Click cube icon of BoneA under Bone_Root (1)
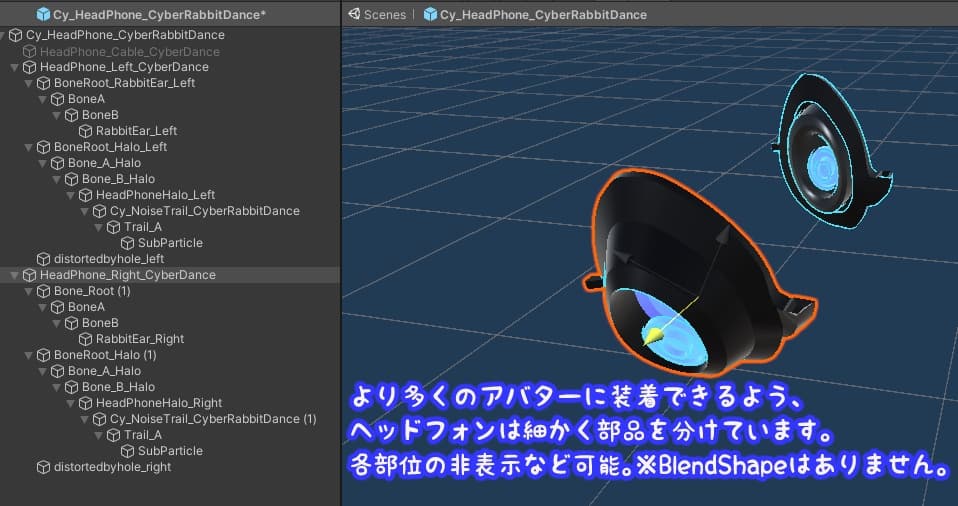 pyautogui.click(x=57, y=307)
